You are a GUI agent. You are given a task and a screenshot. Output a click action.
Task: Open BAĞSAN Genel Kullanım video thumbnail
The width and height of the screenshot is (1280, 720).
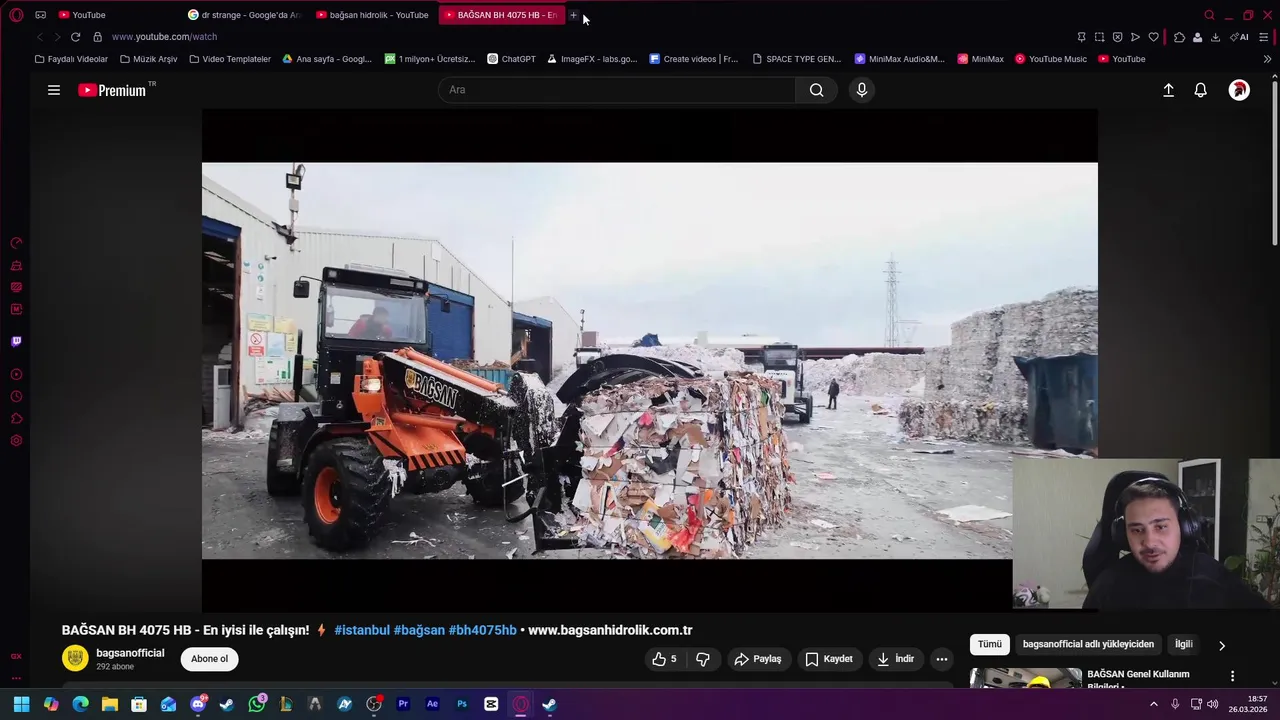1025,678
